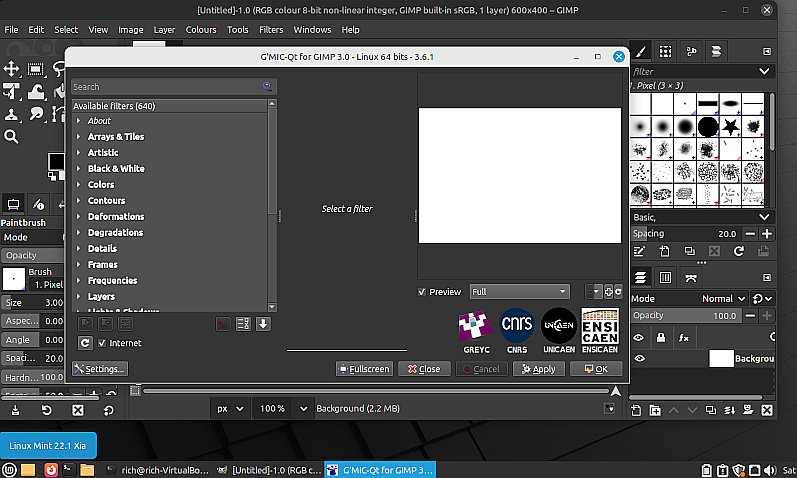Viewport: 797px width, 478px height.
Task: Restore tool preset icon at bottom left
Action: click(46, 410)
